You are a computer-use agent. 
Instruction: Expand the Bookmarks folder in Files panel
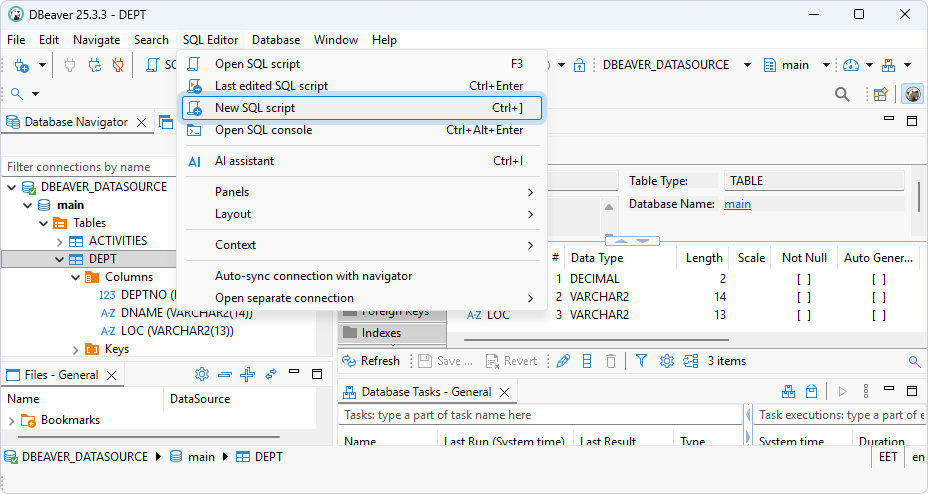pos(11,421)
